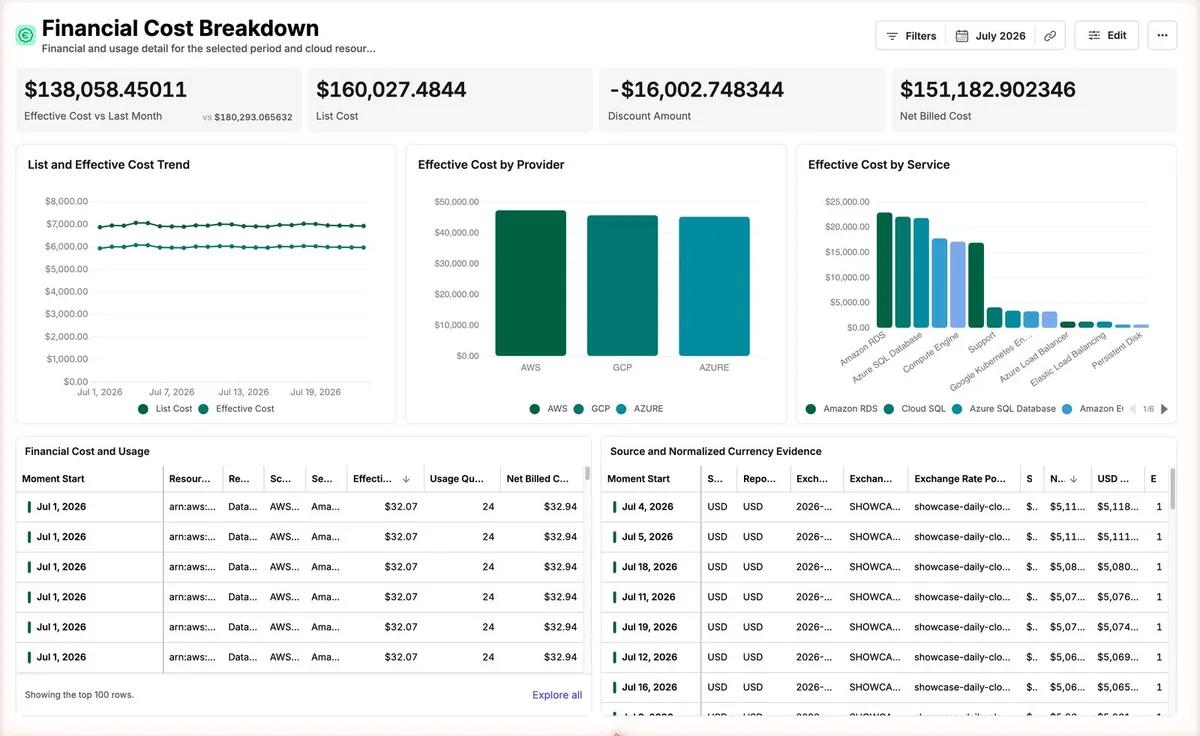The width and height of the screenshot is (1200, 736).
Task: Click $5,080... cell in Jul 18 row
Action: click(x=1115, y=567)
